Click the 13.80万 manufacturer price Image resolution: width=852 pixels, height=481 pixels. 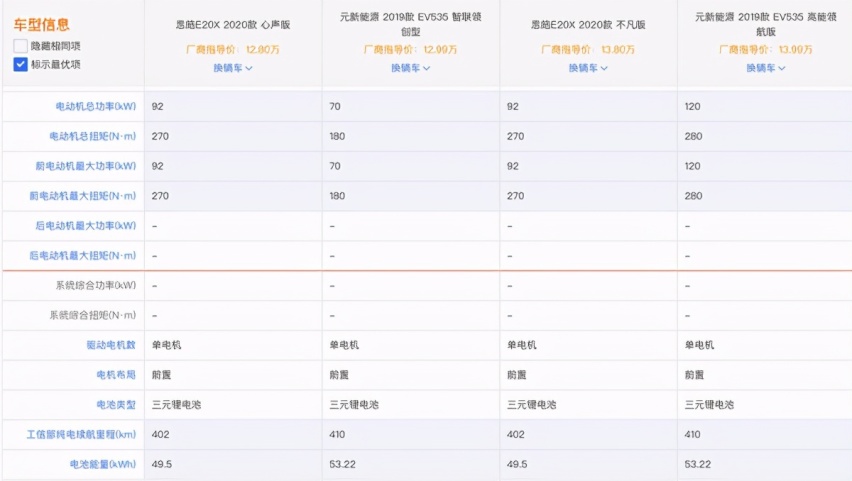click(618, 49)
